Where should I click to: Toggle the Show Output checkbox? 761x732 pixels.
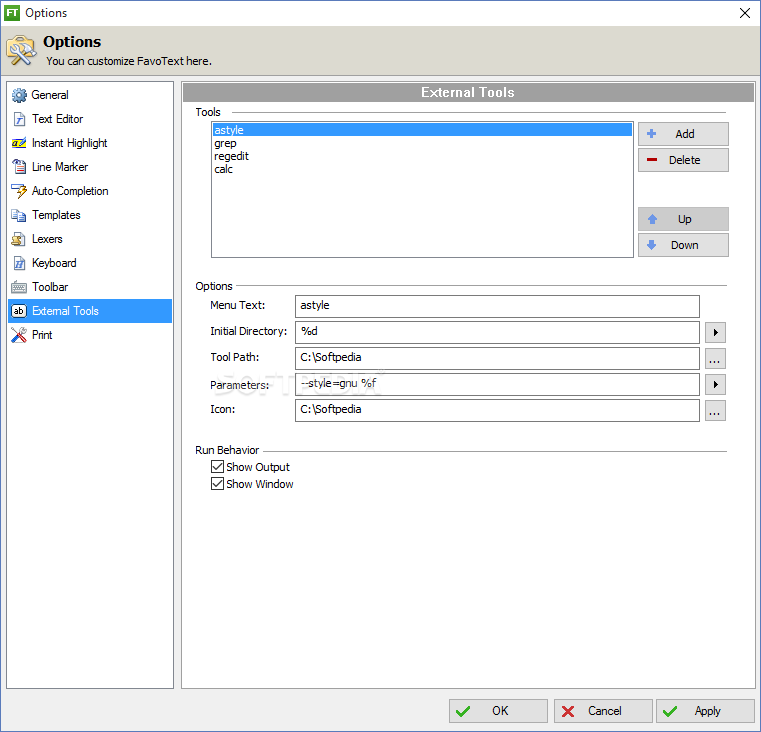click(x=217, y=467)
